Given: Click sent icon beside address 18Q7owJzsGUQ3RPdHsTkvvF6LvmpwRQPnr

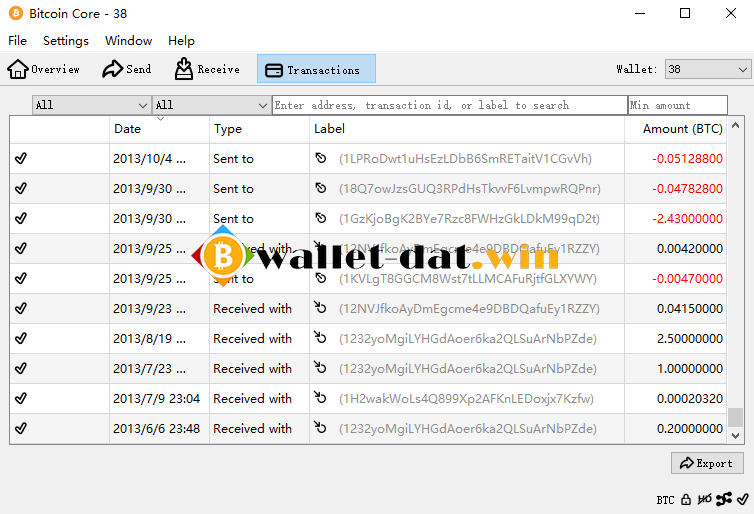Looking at the screenshot, I should (x=321, y=188).
